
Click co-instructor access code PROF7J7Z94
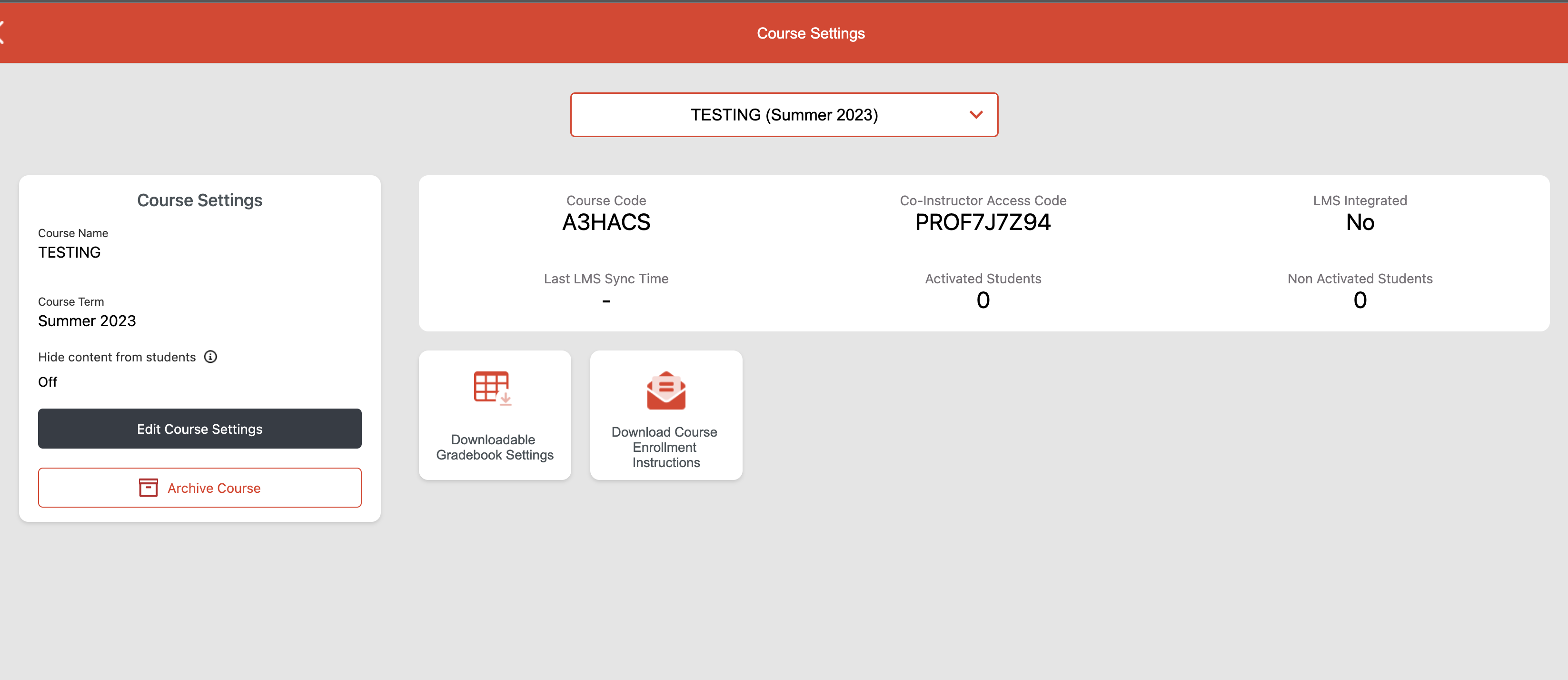(982, 222)
